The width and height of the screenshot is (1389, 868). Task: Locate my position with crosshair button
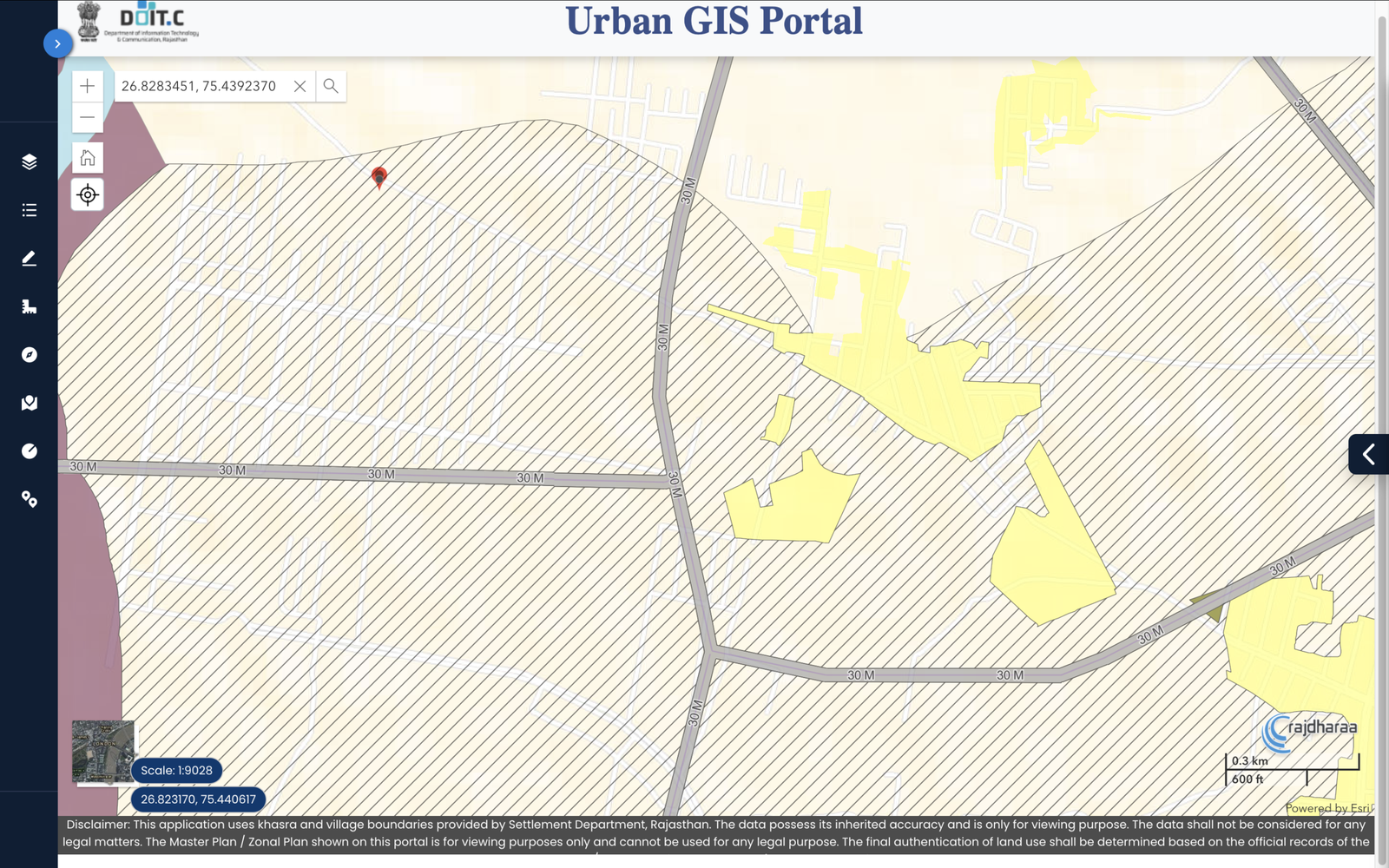(x=88, y=194)
